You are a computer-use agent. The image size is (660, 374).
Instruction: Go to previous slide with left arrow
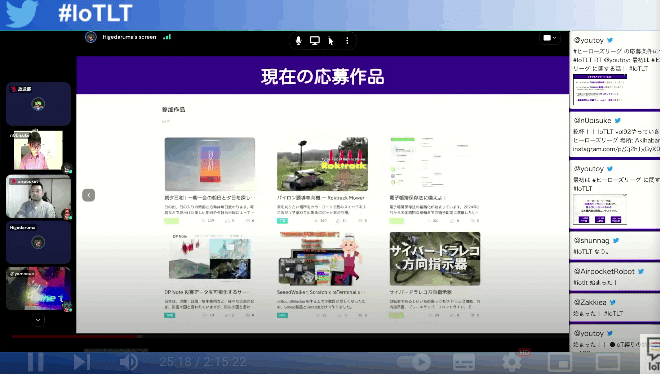coord(88,195)
